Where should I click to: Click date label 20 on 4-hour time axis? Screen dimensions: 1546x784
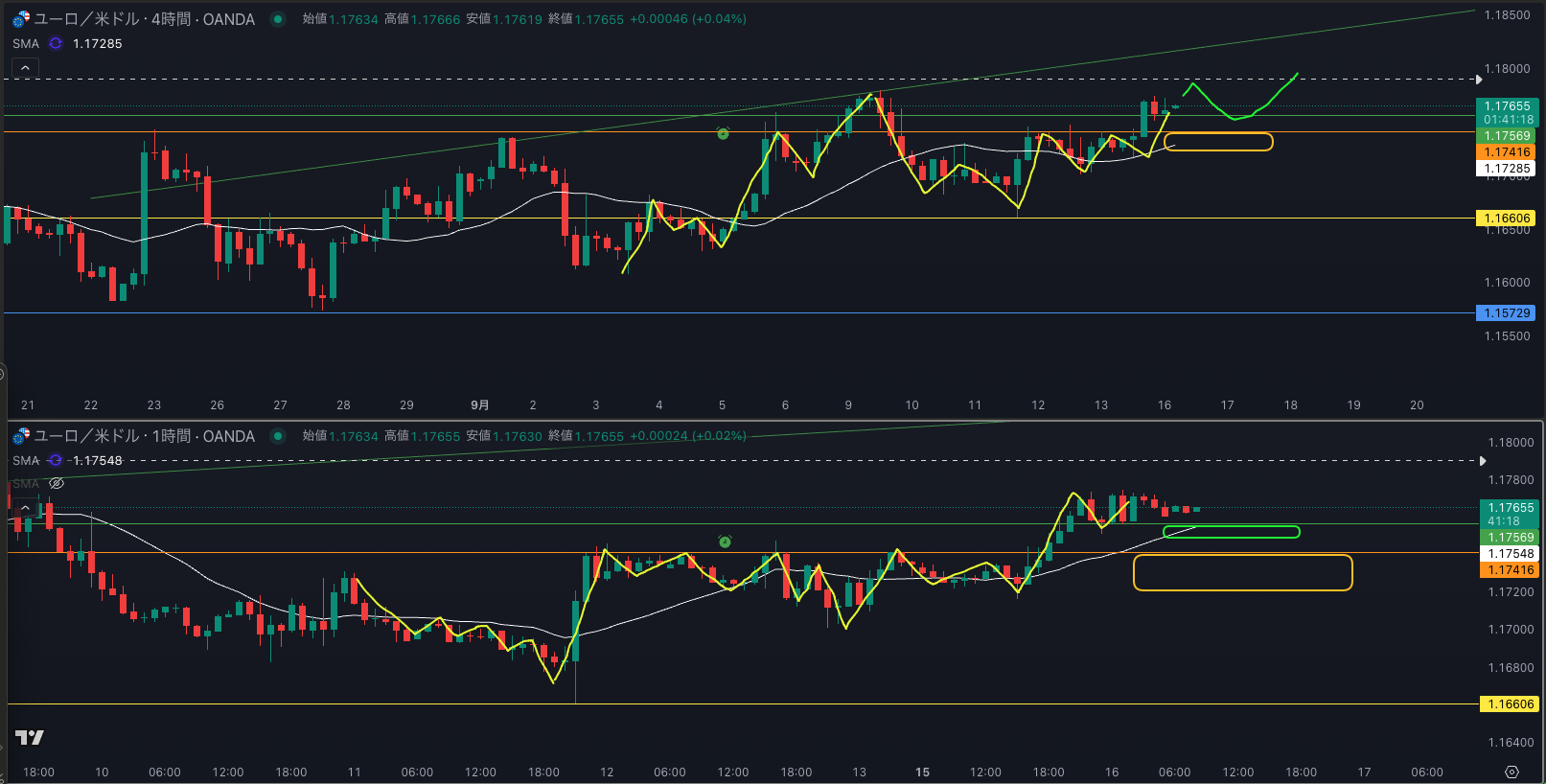tap(1417, 405)
